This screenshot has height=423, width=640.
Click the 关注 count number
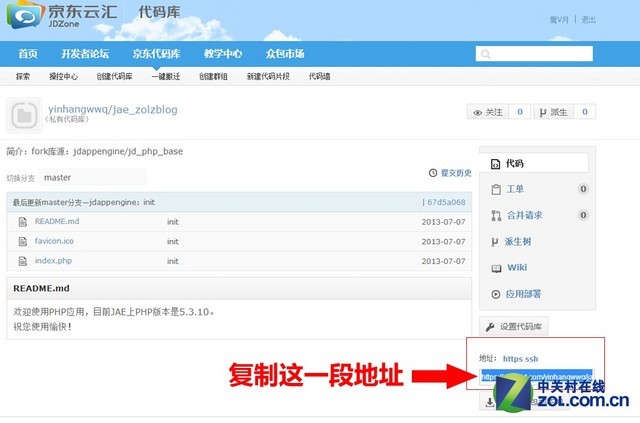520,112
